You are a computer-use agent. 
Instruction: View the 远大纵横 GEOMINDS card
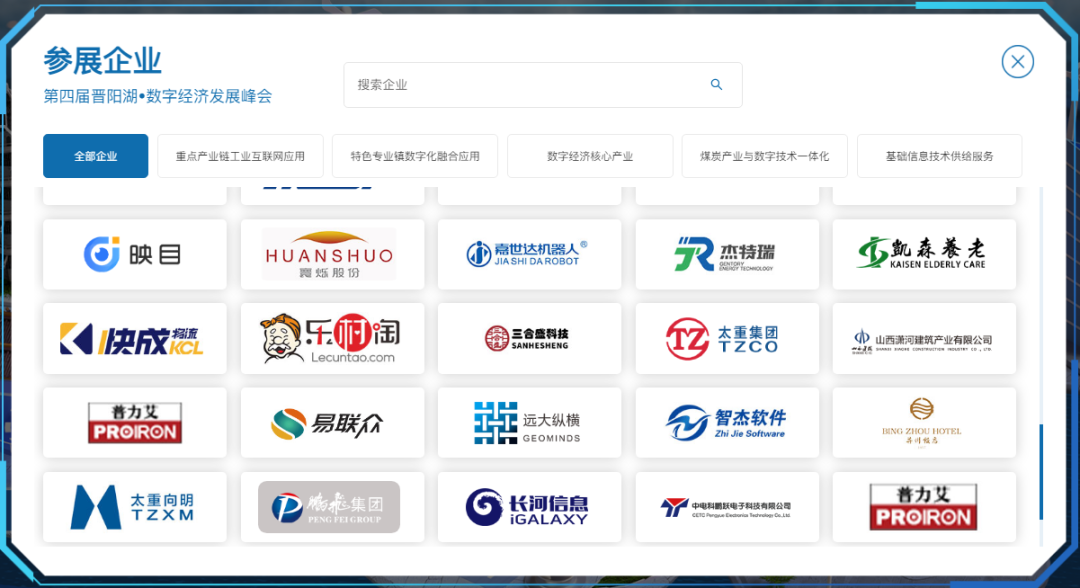529,423
